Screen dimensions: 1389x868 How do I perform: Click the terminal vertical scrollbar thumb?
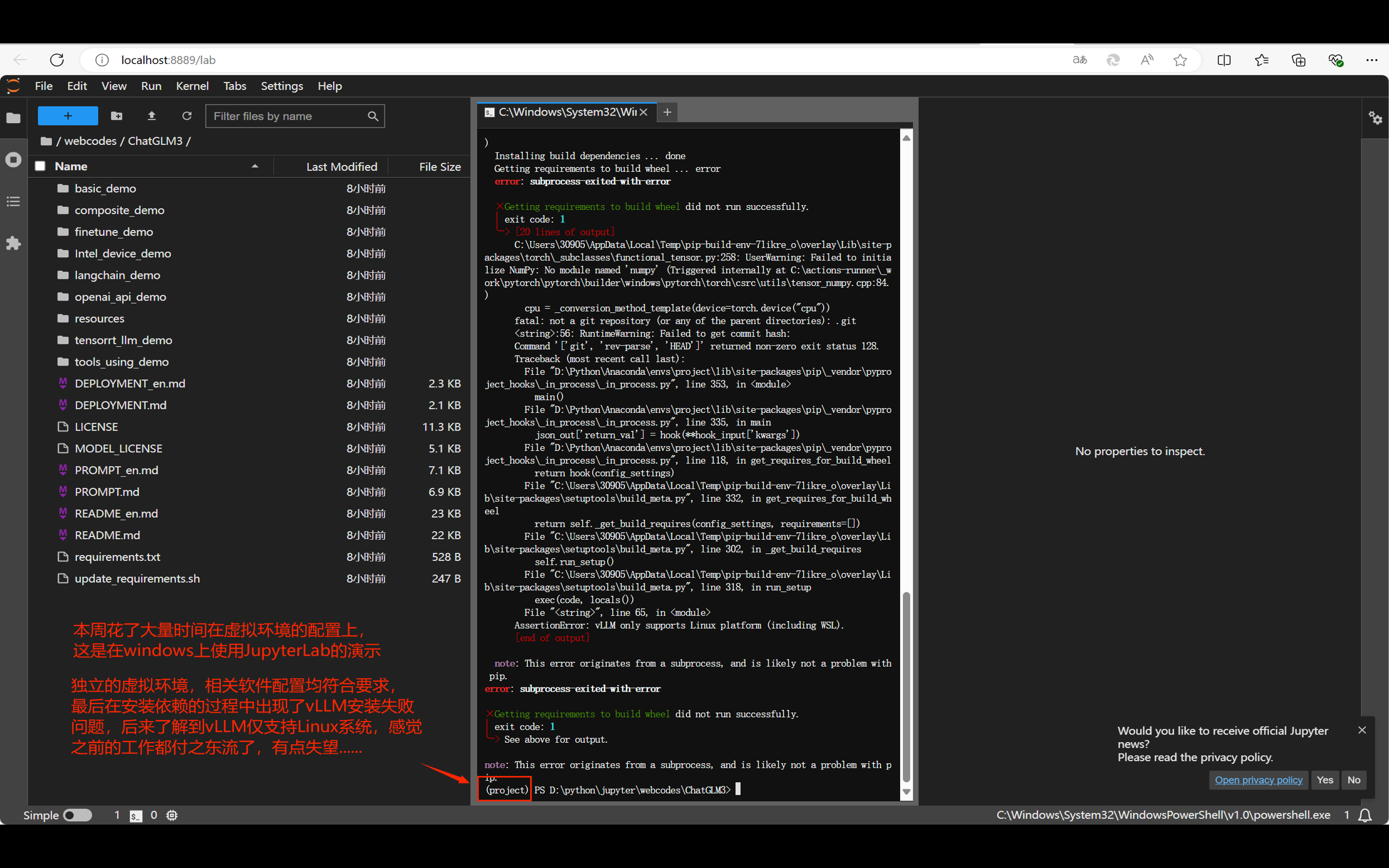pyautogui.click(x=906, y=686)
